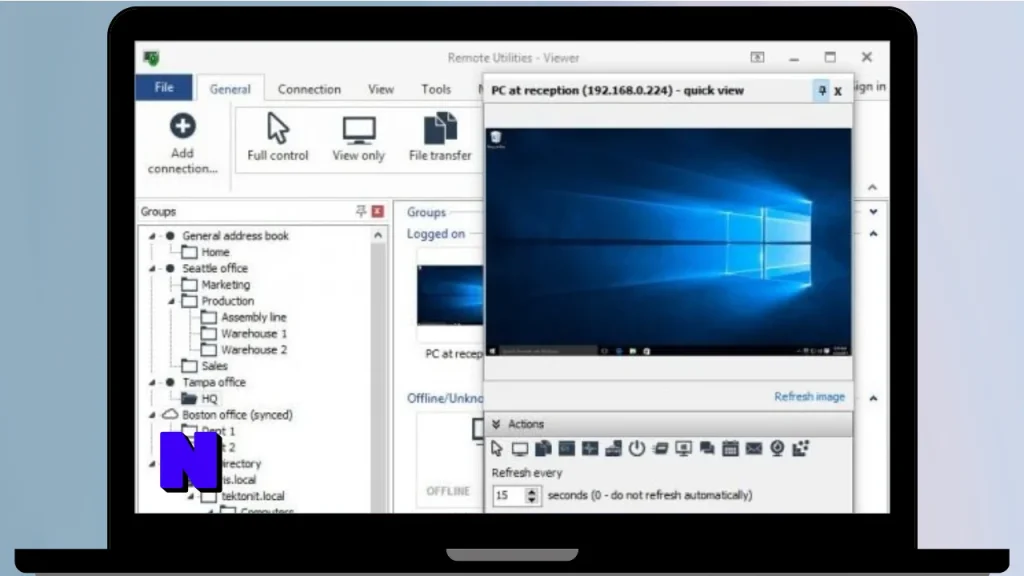Select the PC at reception thumbnail

450,295
